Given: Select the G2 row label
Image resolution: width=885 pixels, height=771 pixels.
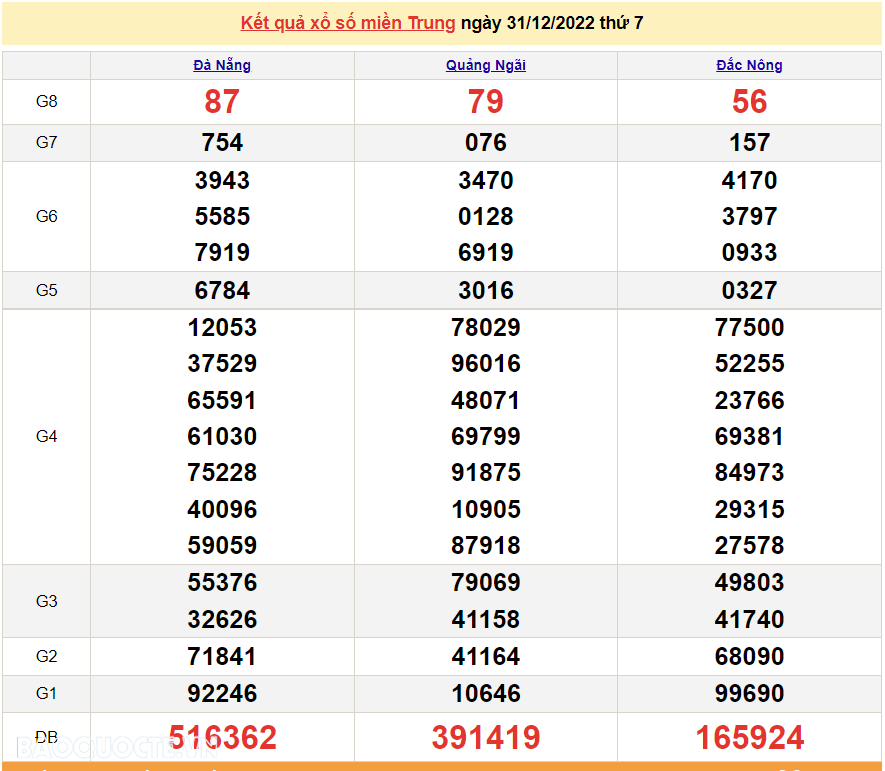Looking at the screenshot, I should [46, 656].
